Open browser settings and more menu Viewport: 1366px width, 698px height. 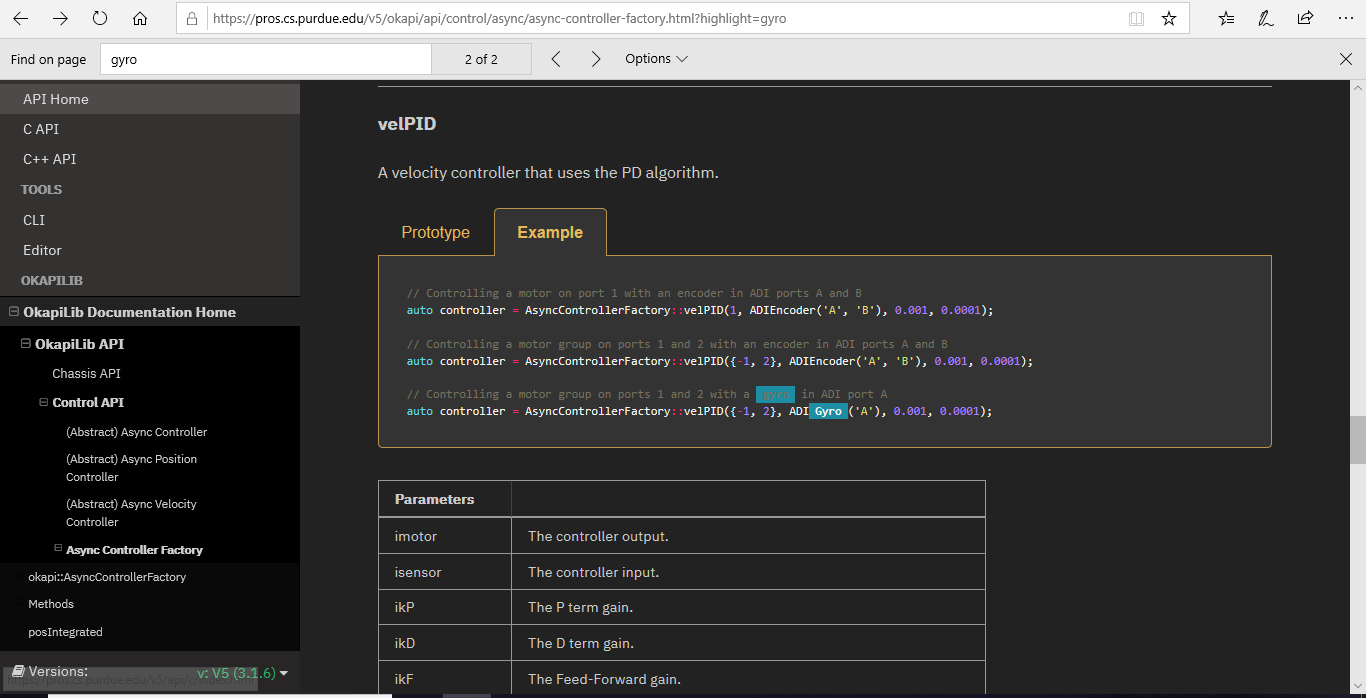pos(1344,19)
